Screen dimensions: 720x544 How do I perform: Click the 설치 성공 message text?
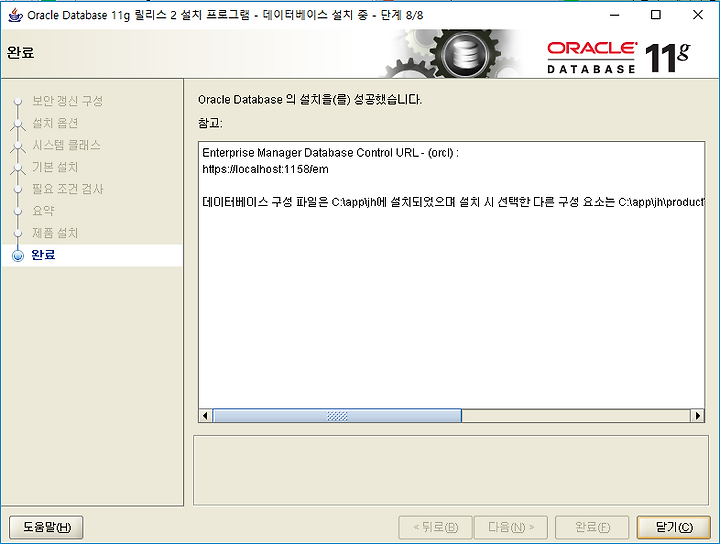[310, 100]
